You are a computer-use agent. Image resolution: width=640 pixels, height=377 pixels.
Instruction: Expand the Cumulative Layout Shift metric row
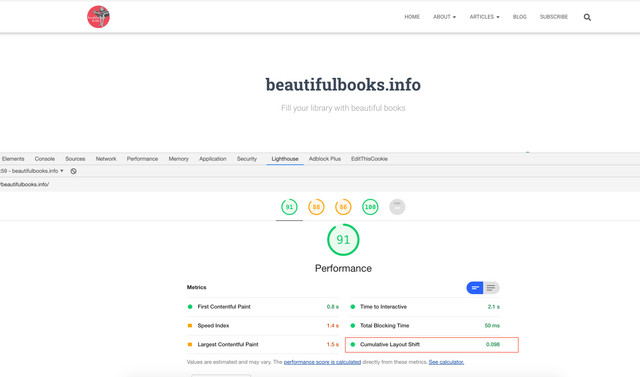[x=432, y=345]
